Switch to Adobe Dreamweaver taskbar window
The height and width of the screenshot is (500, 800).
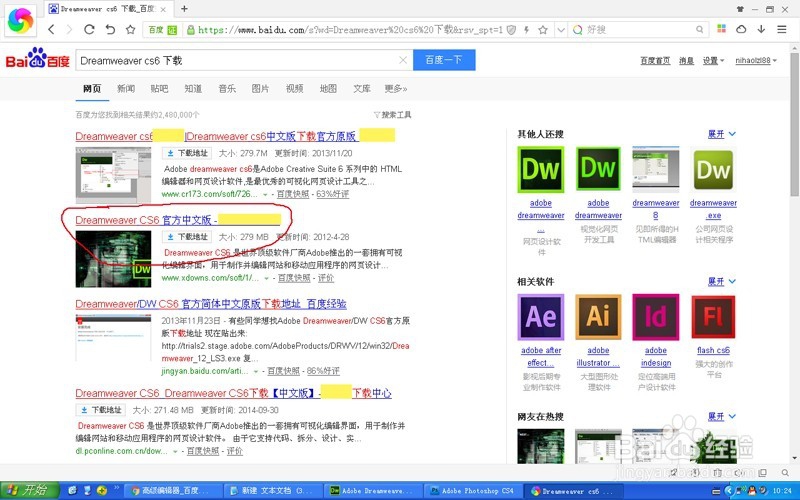click(372, 491)
